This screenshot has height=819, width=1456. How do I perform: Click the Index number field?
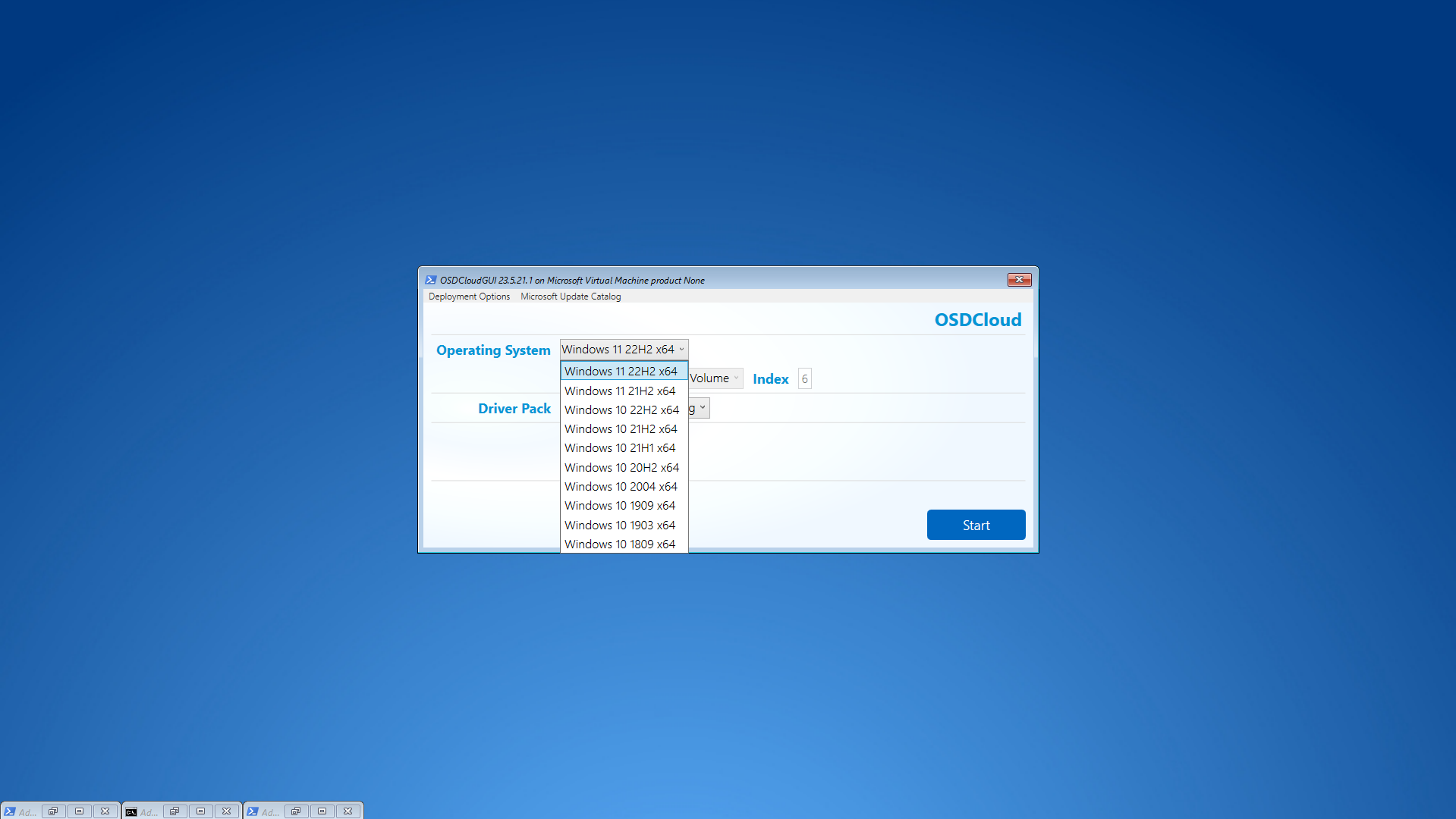804,379
